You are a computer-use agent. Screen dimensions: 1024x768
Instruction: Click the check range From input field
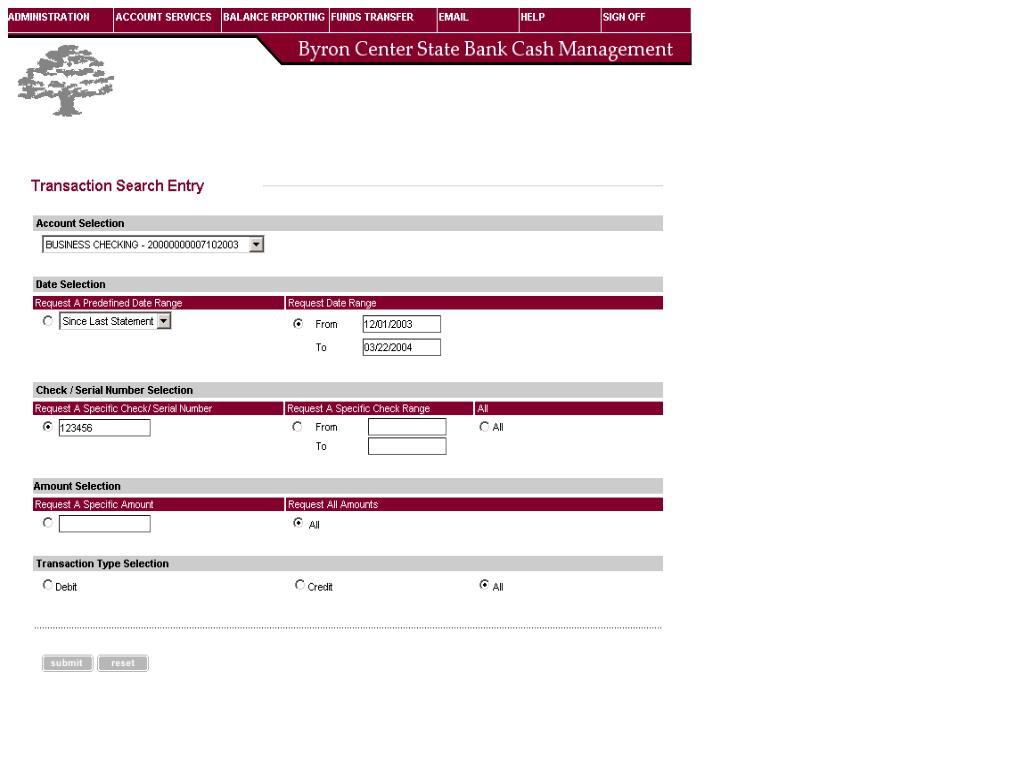[x=407, y=427]
